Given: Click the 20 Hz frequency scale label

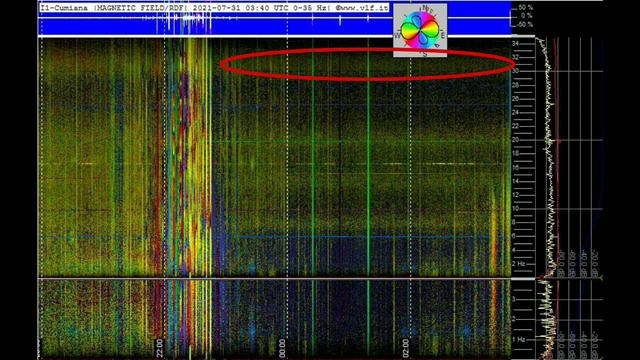Looking at the screenshot, I should point(515,140).
